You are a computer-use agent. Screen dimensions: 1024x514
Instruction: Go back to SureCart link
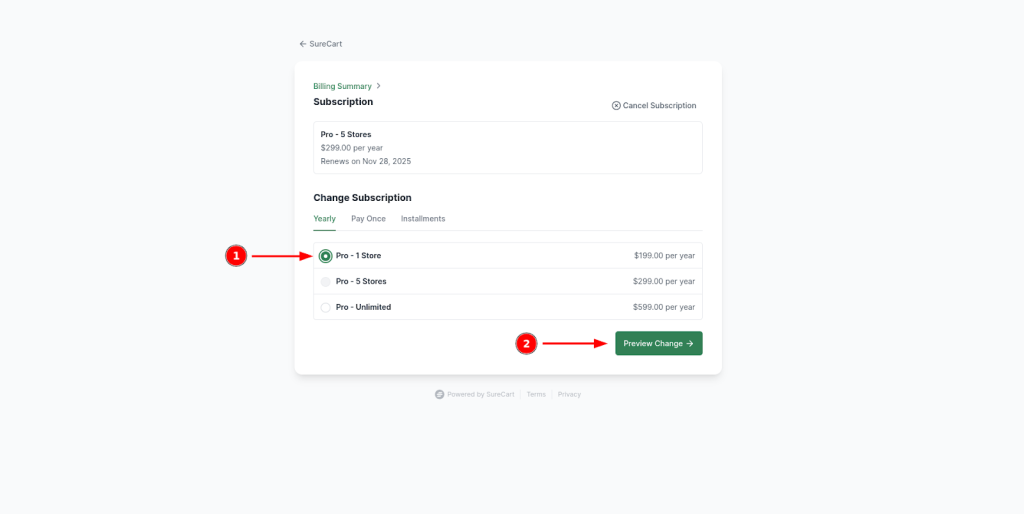[x=326, y=44]
